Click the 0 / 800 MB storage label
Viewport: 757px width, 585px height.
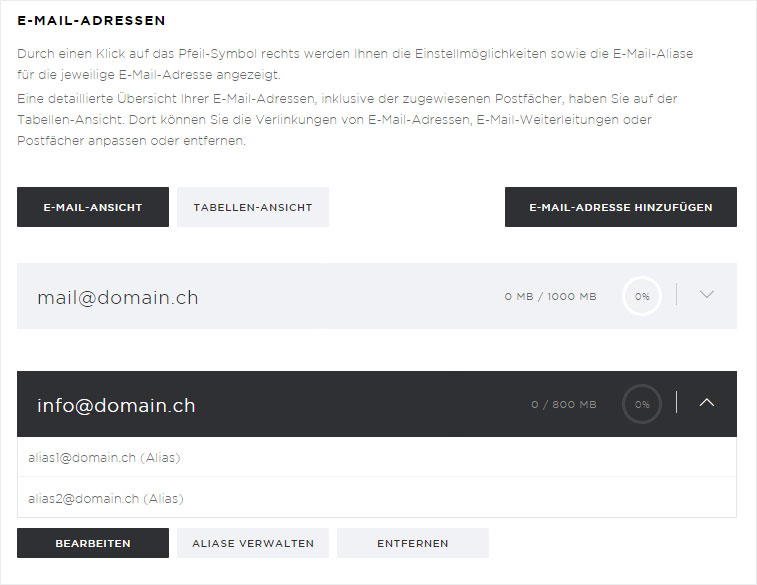pyautogui.click(x=563, y=404)
